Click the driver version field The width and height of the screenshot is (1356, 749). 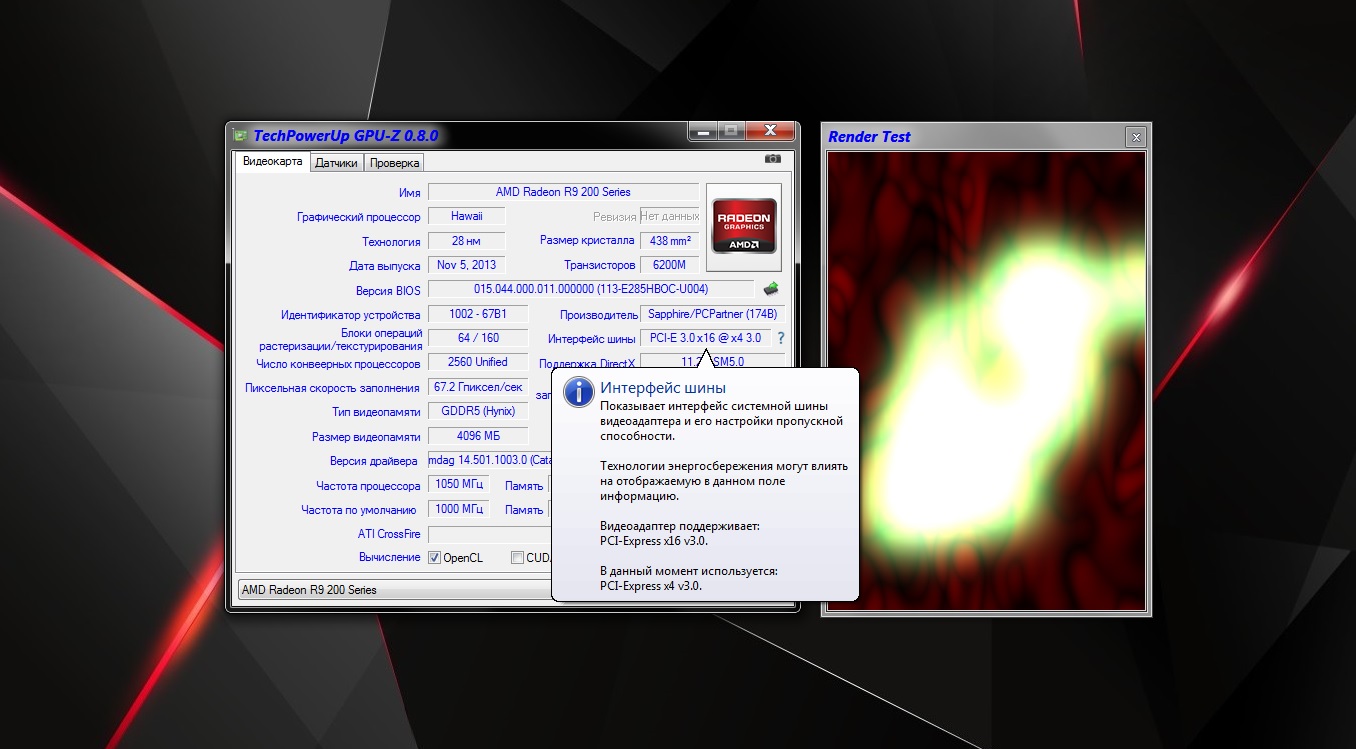click(x=490, y=461)
